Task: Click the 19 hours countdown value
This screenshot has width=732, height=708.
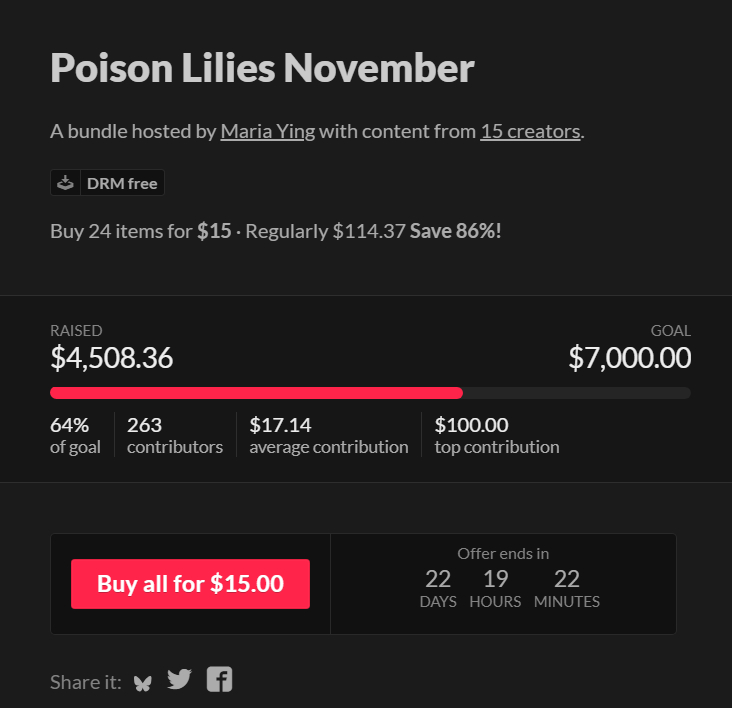Action: [x=495, y=579]
